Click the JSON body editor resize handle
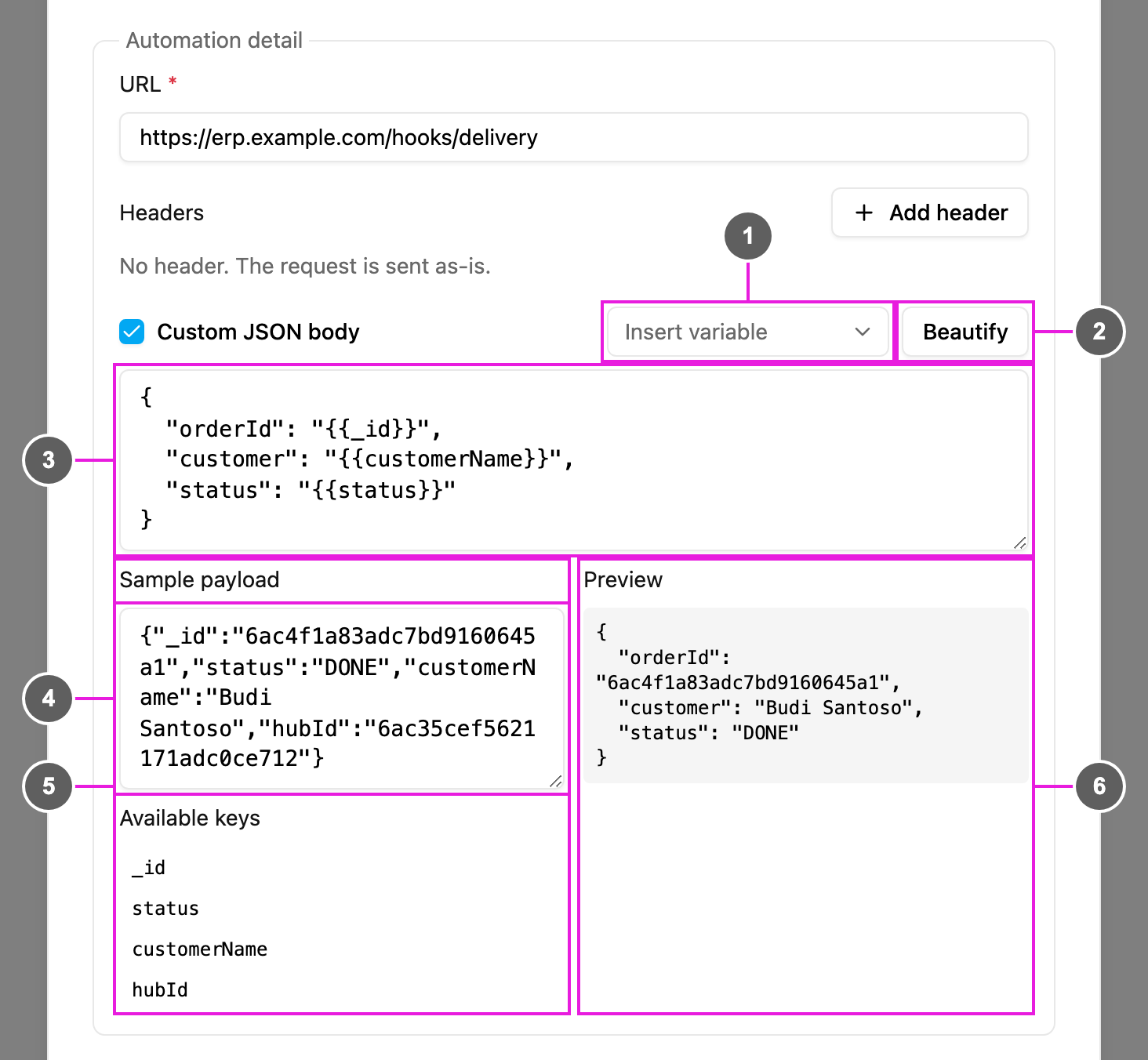 1019,543
